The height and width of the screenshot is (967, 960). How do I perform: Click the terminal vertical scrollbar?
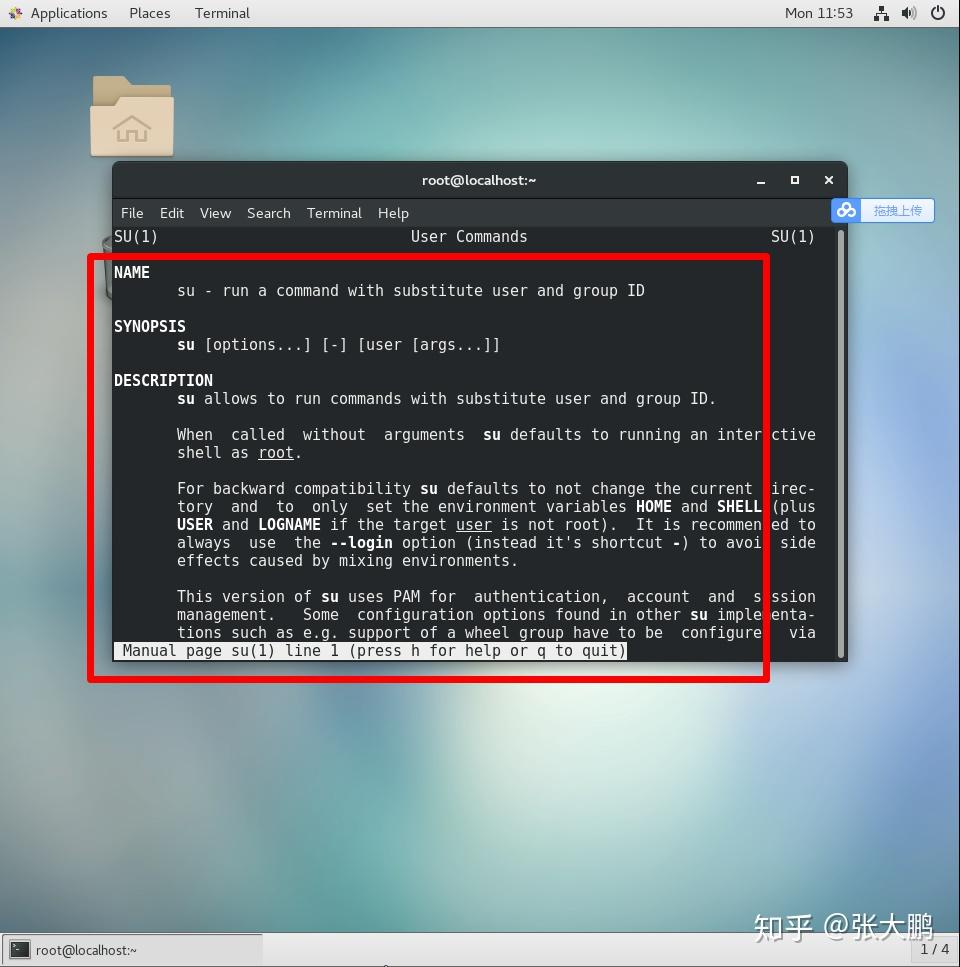coord(840,444)
